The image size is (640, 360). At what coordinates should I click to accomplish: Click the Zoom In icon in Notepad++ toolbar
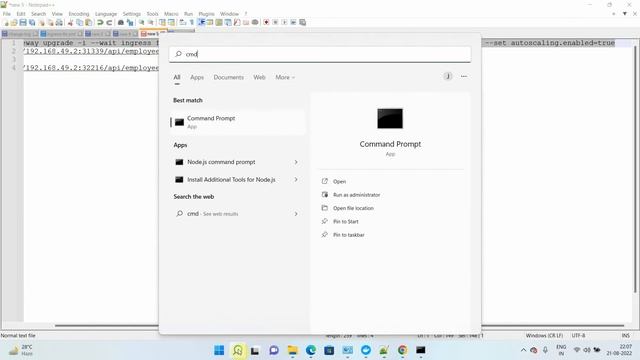(x=142, y=22)
